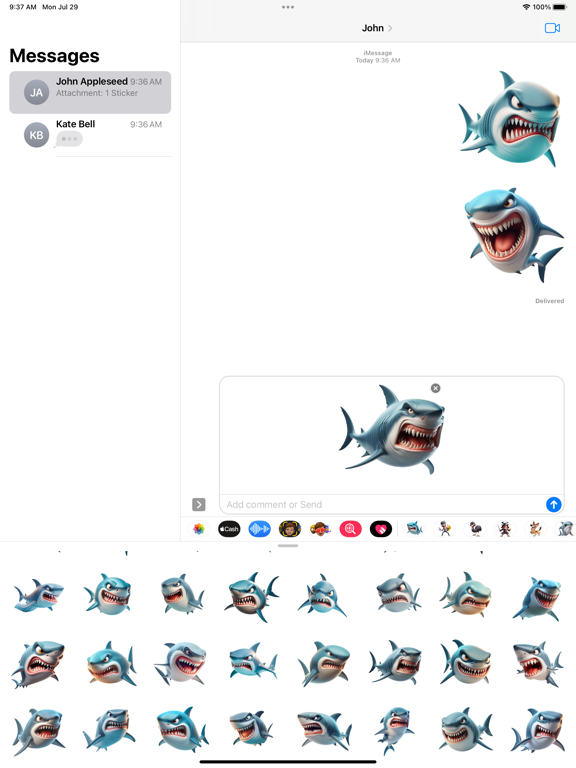Image resolution: width=576 pixels, height=768 pixels.
Task: Open the three-dot multitasking menu at top
Action: (288, 7)
